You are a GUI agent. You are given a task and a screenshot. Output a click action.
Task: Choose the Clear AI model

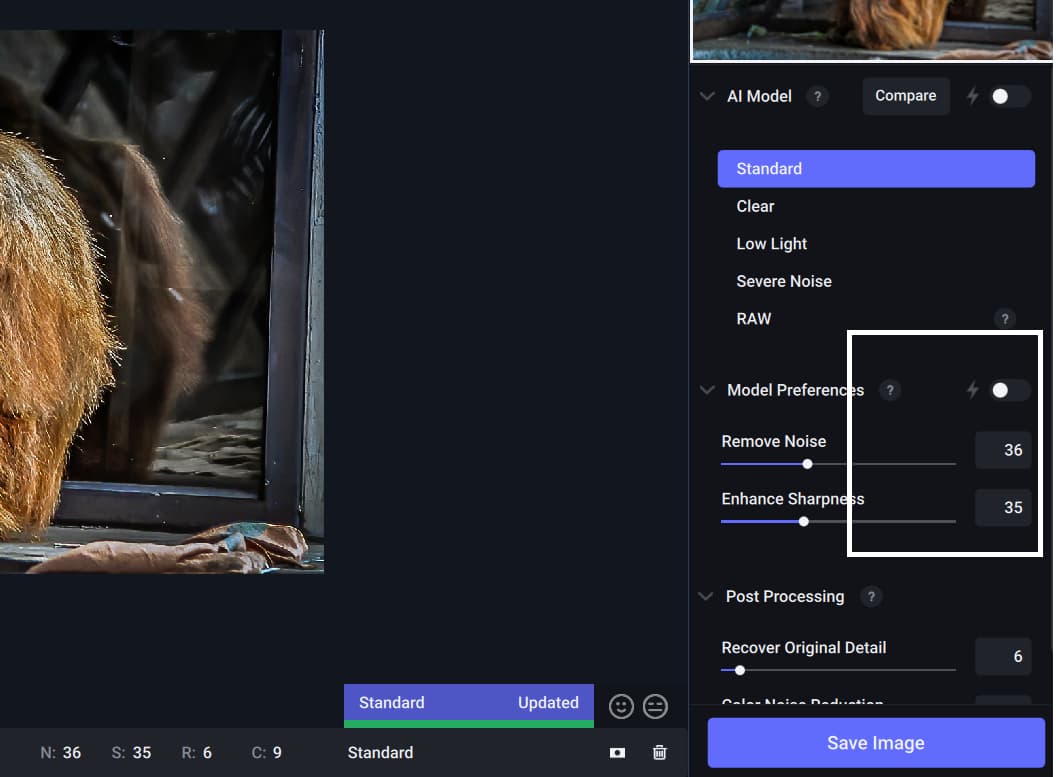755,206
